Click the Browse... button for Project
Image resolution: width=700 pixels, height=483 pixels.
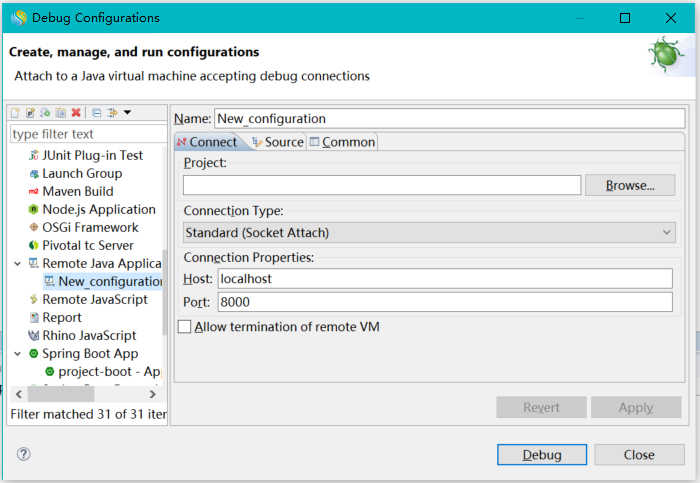pyautogui.click(x=630, y=185)
